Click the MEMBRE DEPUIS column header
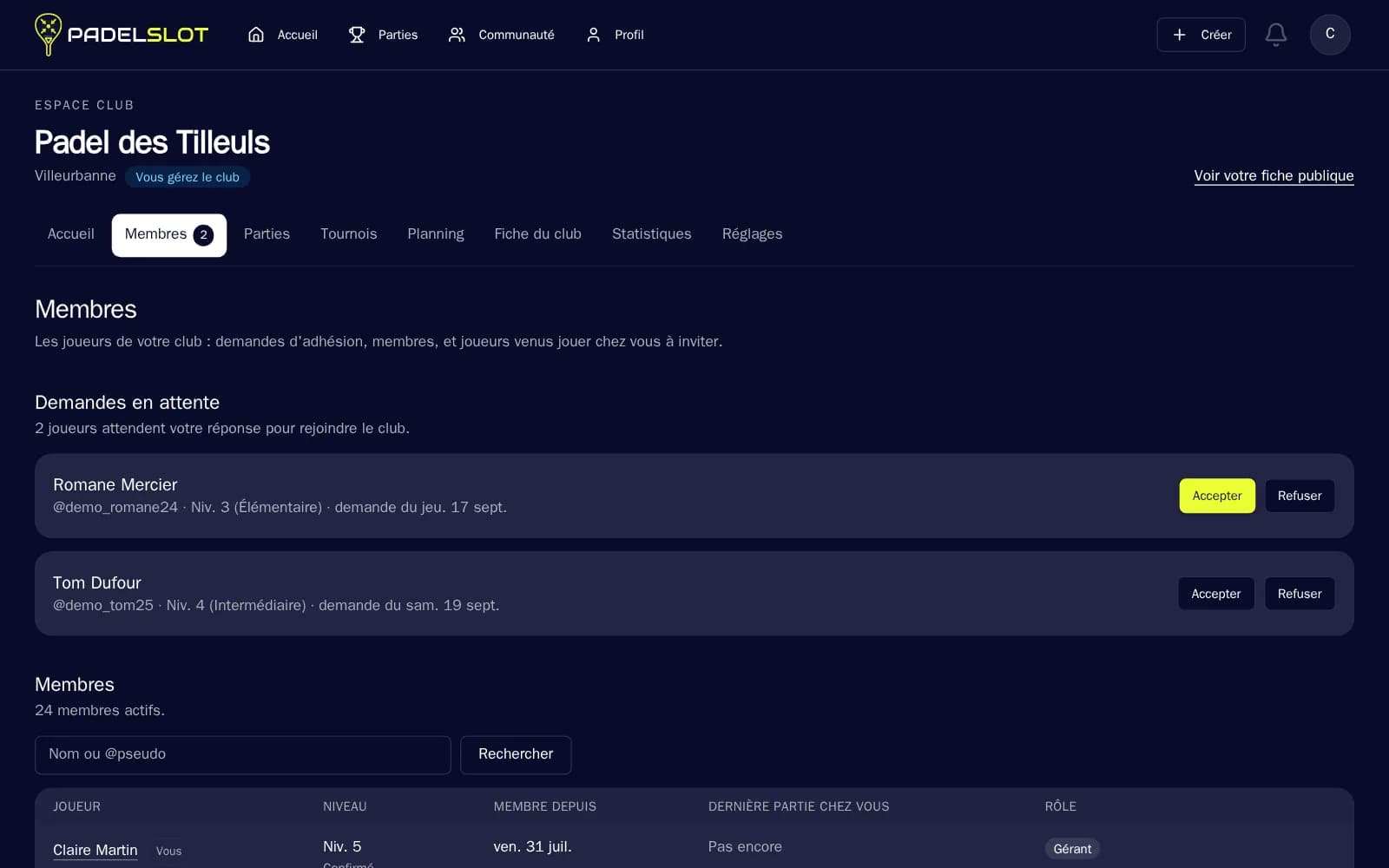The width and height of the screenshot is (1389, 868). click(x=545, y=806)
